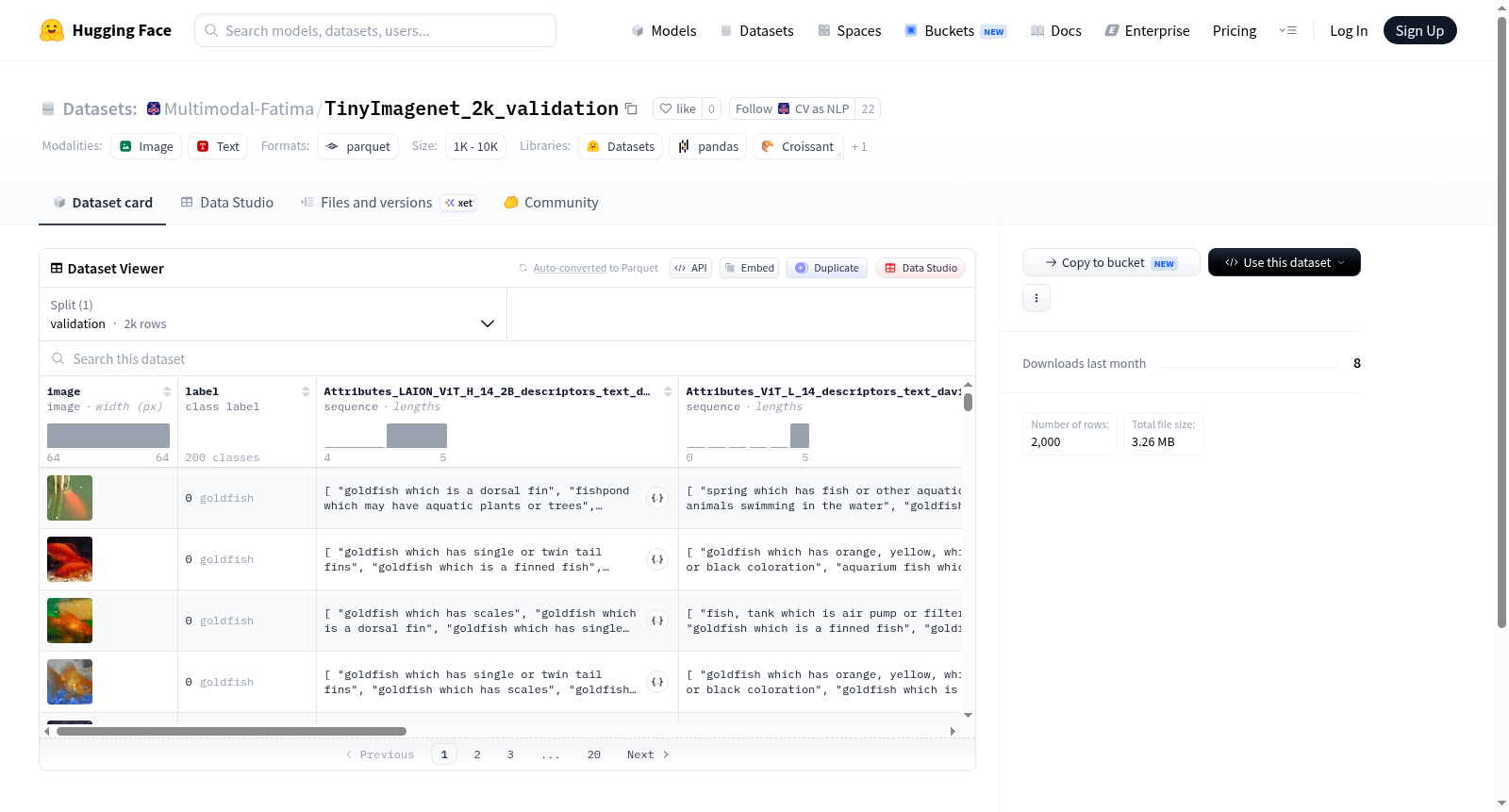
Task: Expand the Split validation dropdown
Action: point(274,314)
